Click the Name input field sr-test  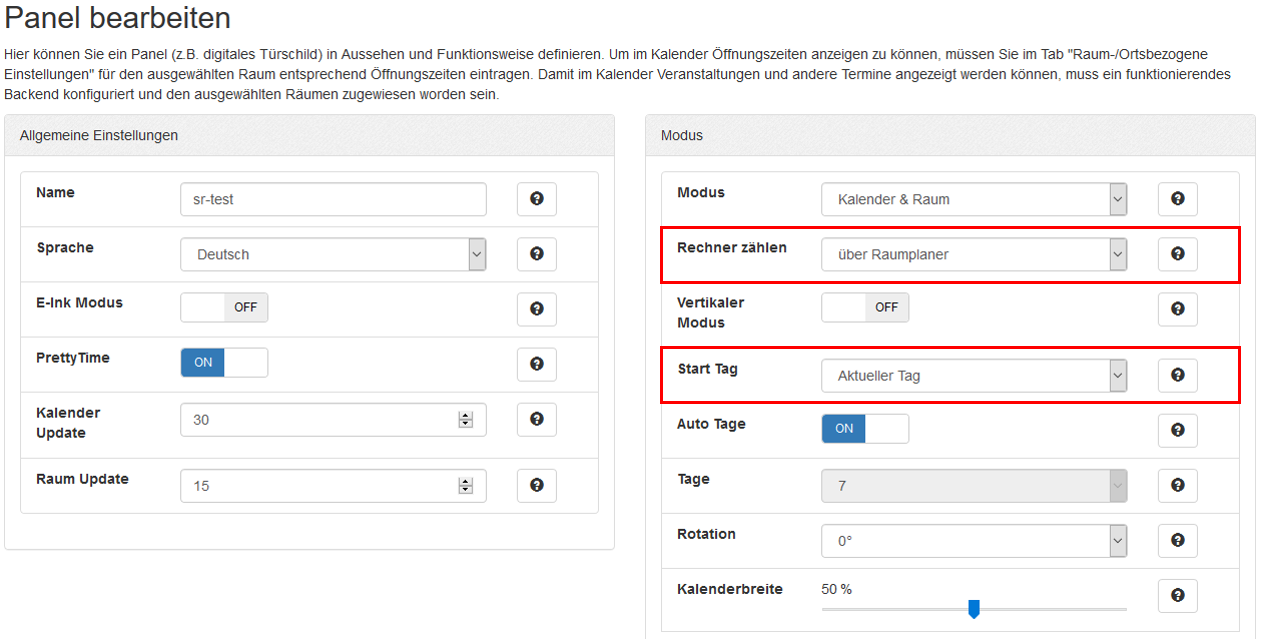[333, 199]
